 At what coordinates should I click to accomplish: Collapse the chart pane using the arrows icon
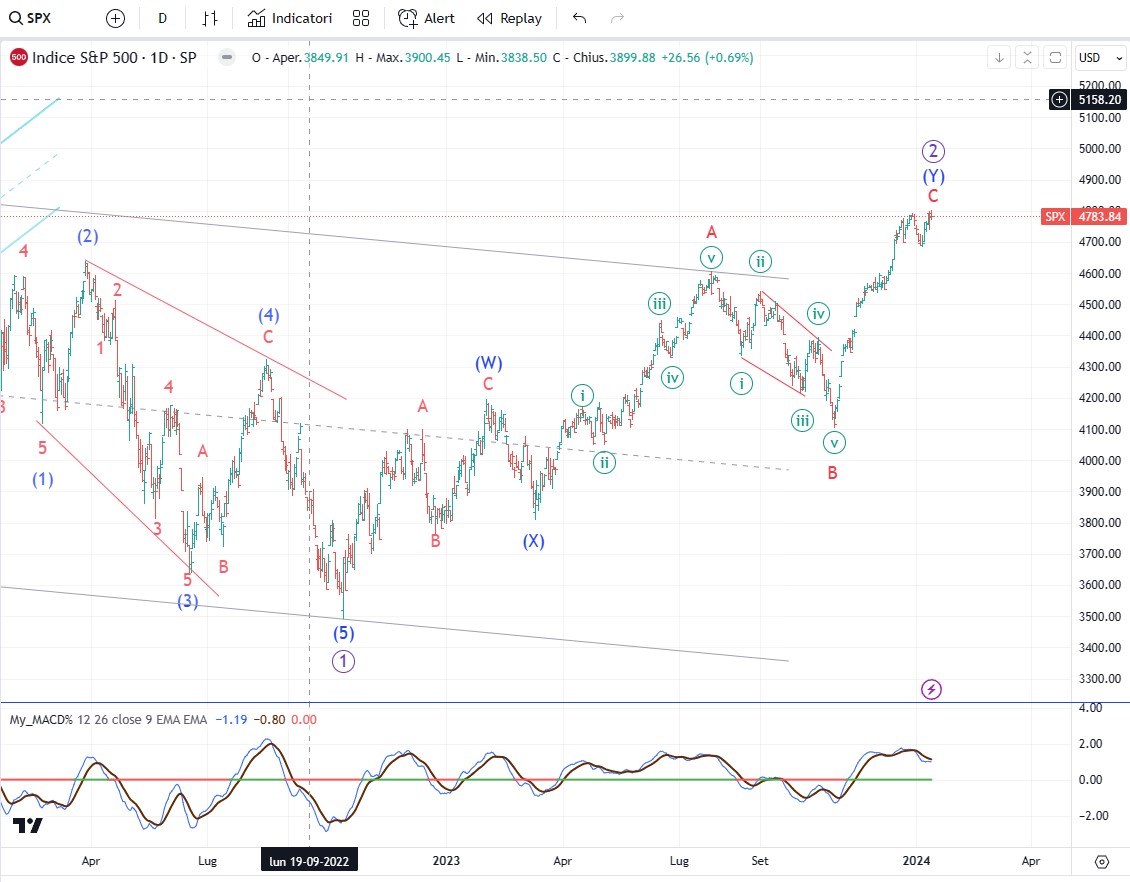pos(1028,58)
